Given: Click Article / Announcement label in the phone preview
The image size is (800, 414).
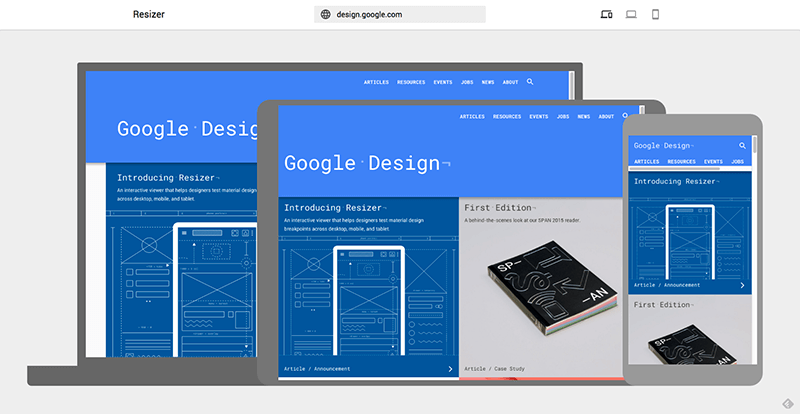Looking at the screenshot, I should click(x=667, y=285).
